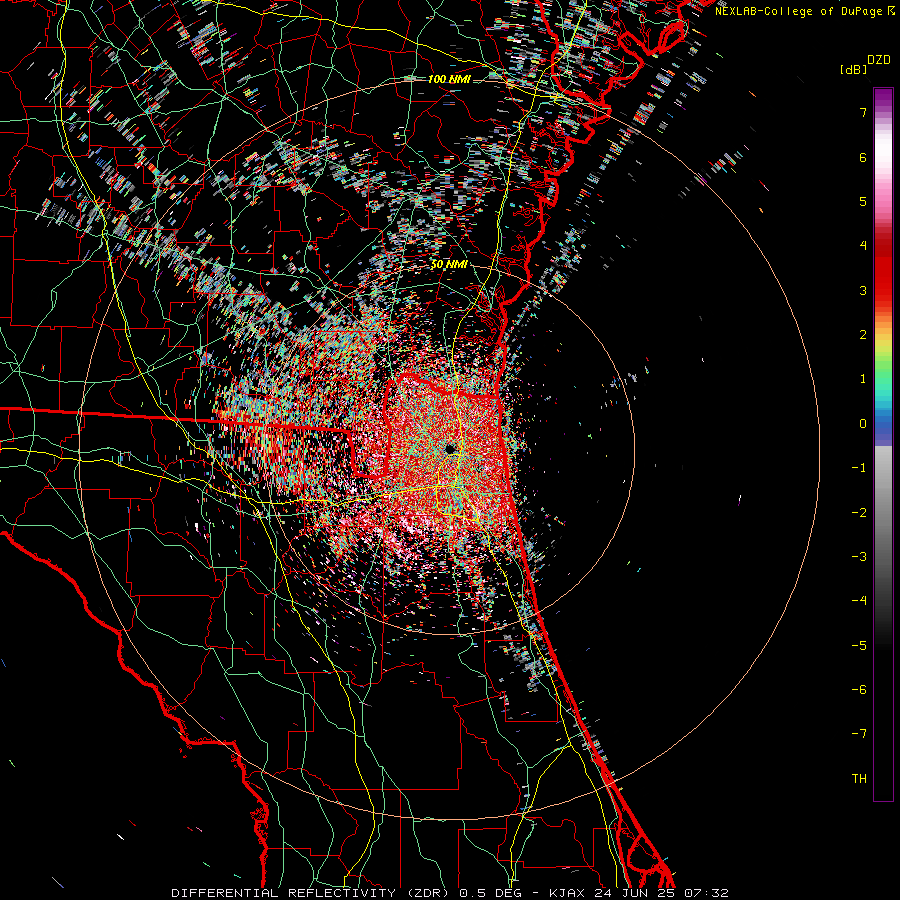
Task: Click the -3 dB label on color scale
Action: [x=859, y=556]
